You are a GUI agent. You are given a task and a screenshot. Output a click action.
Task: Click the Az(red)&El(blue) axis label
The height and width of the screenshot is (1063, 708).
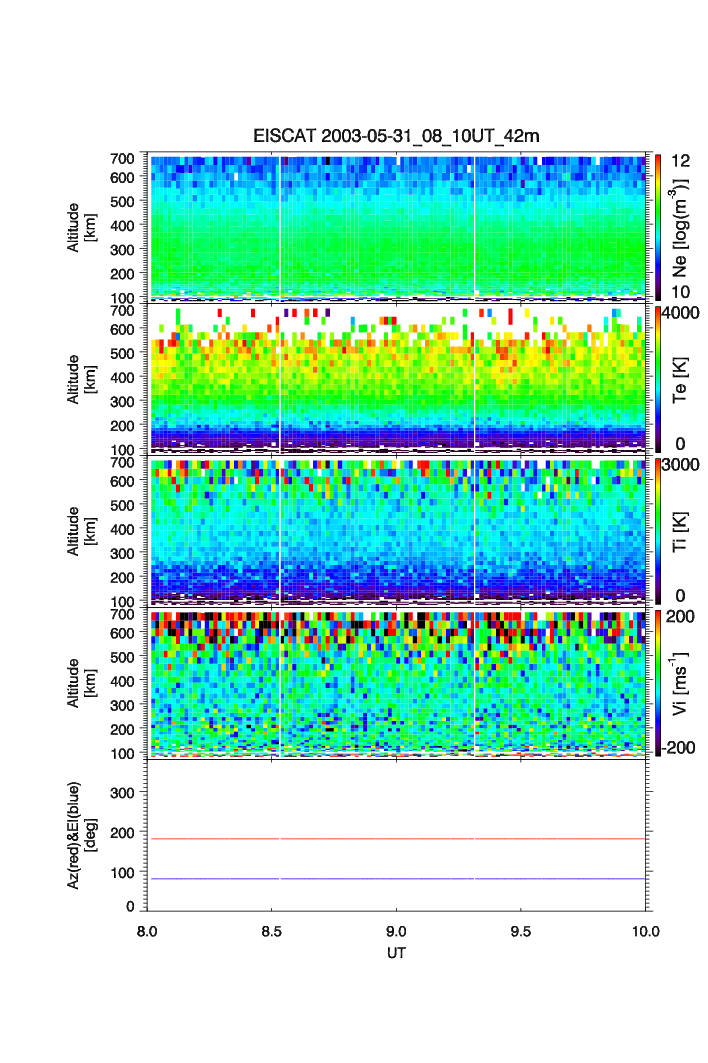[x=80, y=834]
